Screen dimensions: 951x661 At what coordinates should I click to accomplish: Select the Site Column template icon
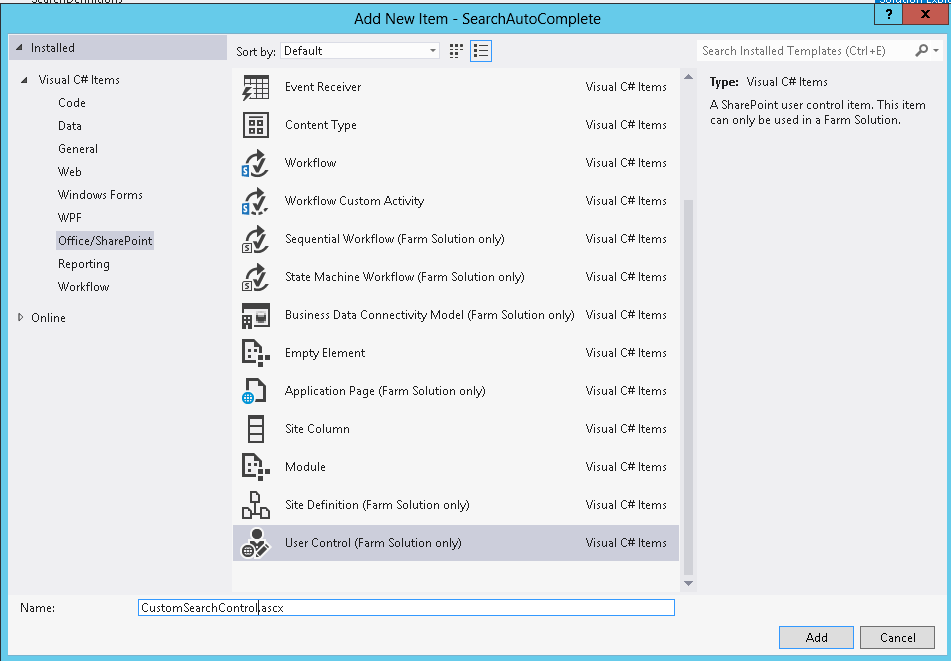point(256,429)
